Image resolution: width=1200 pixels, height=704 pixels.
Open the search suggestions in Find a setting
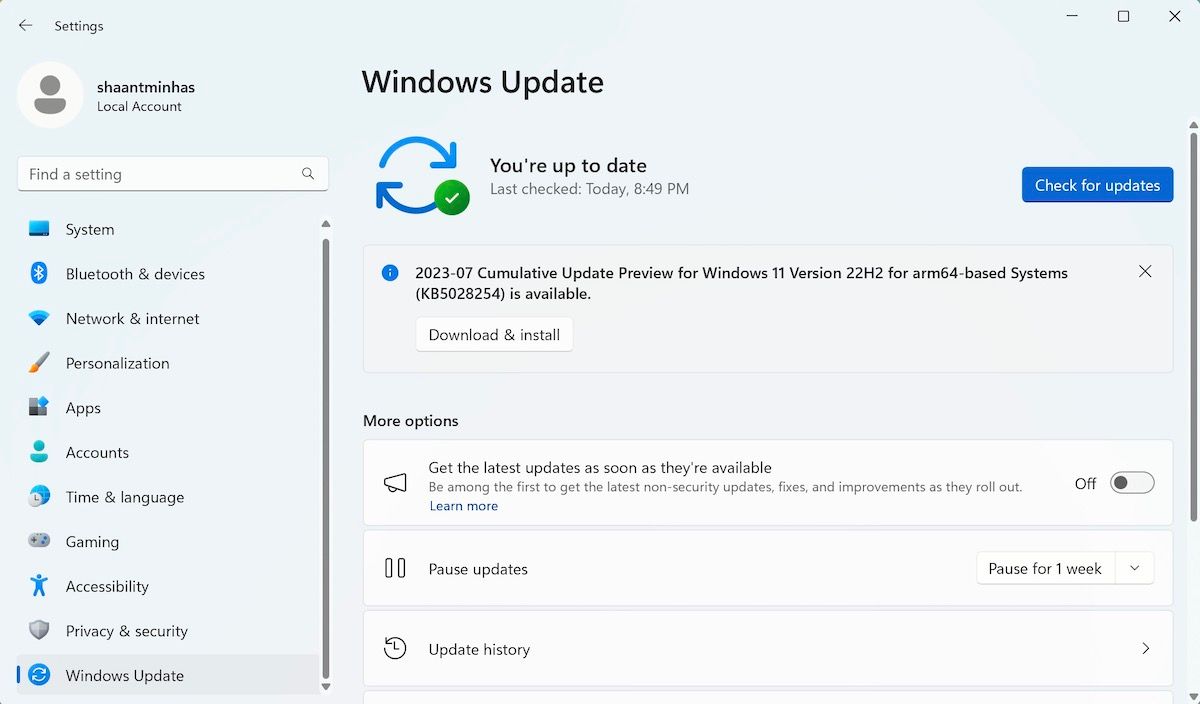(x=172, y=173)
